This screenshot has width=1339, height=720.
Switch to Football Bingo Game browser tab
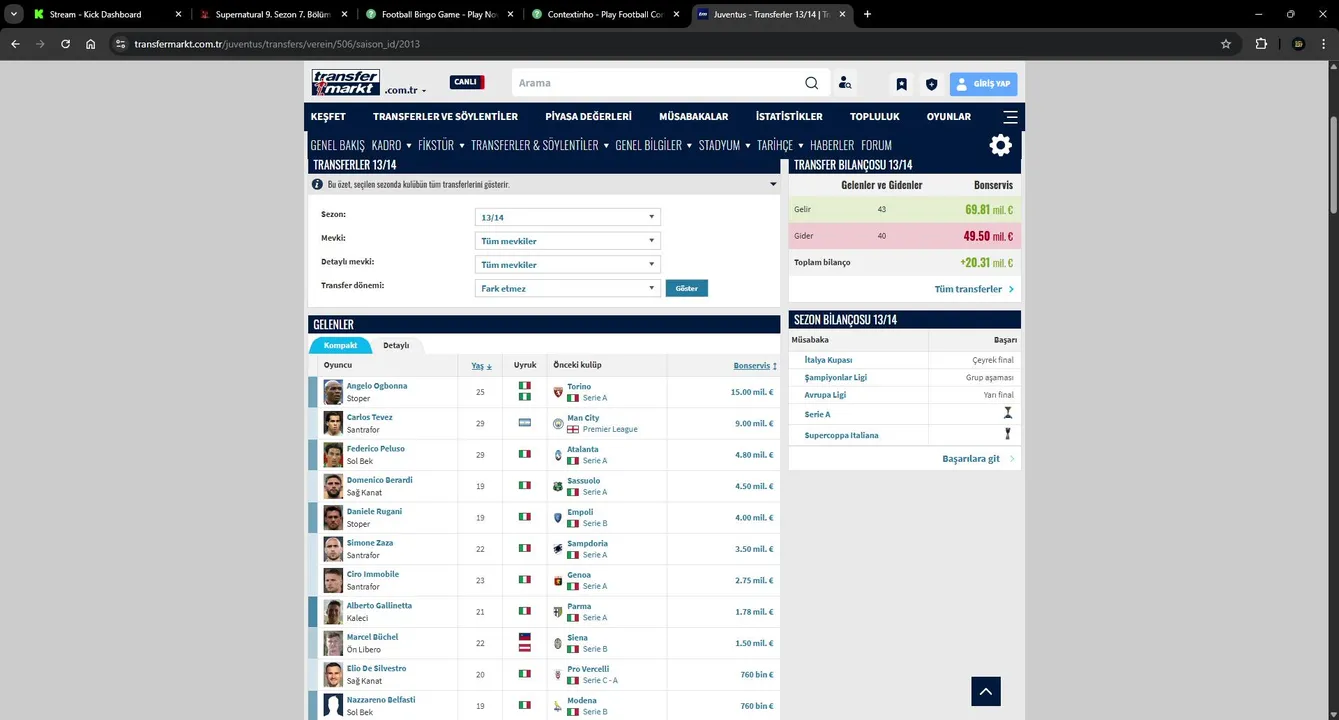tap(438, 14)
